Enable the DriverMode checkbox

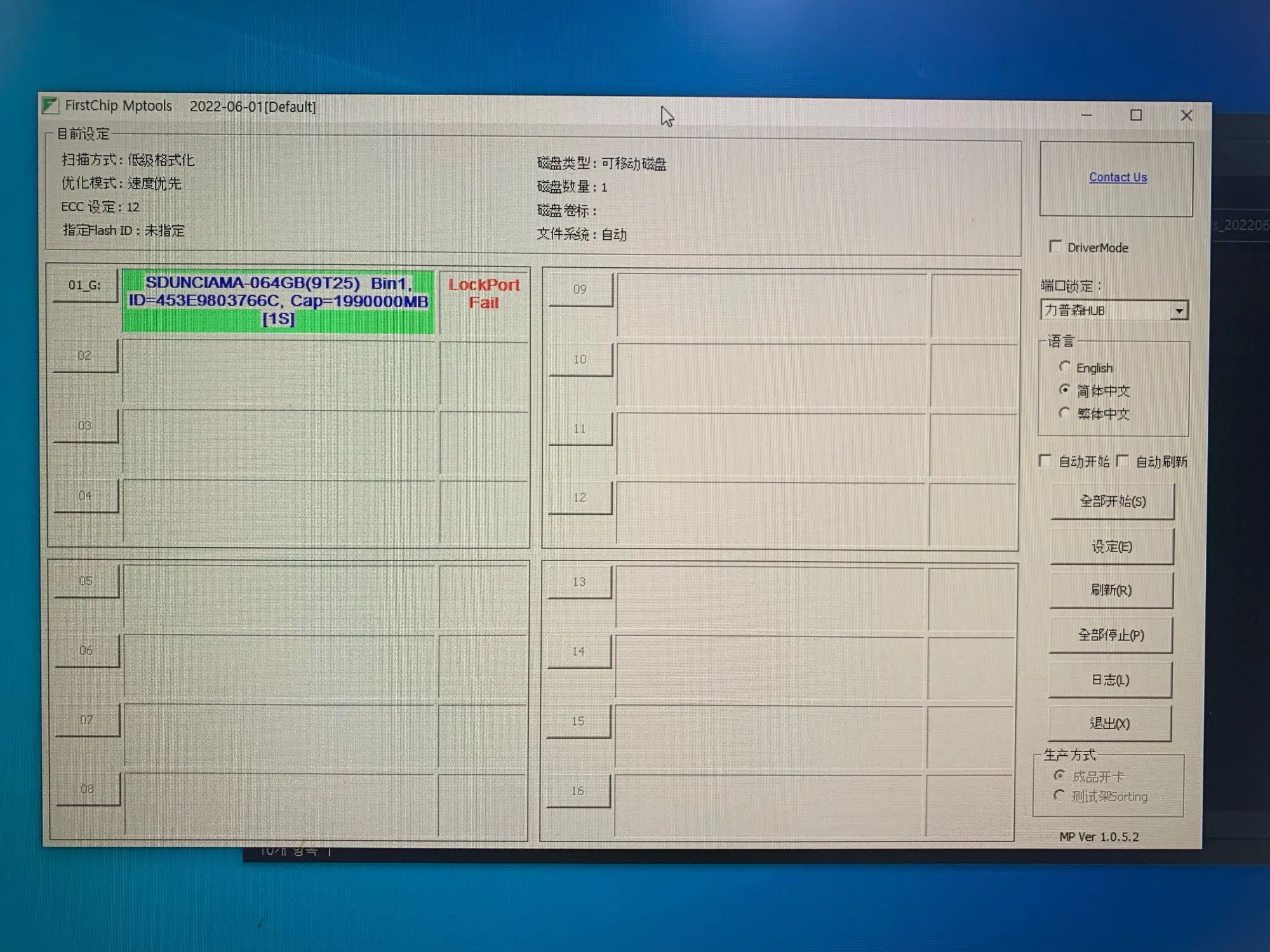pyautogui.click(x=1055, y=246)
